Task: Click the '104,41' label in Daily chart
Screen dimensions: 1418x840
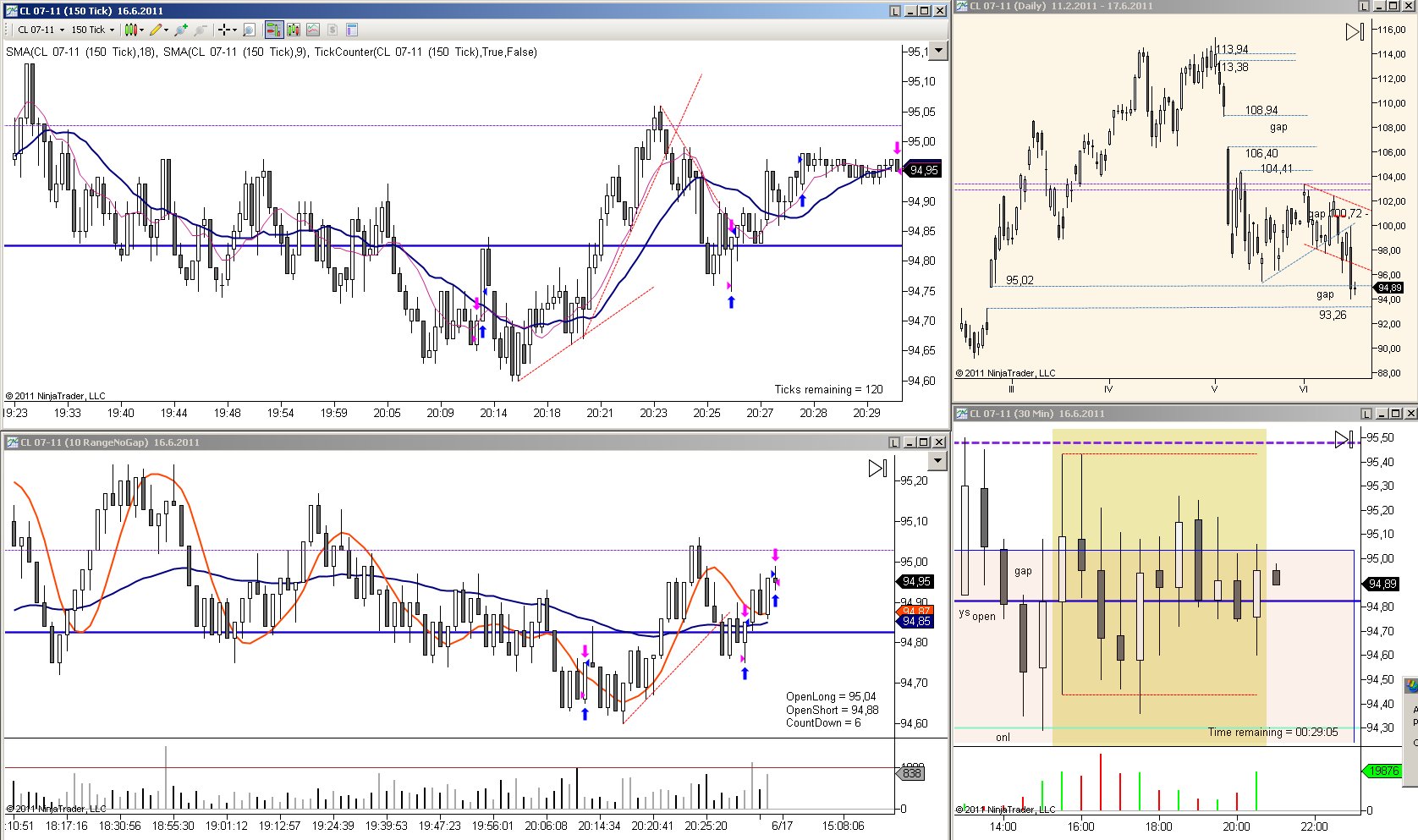Action: [x=1276, y=168]
